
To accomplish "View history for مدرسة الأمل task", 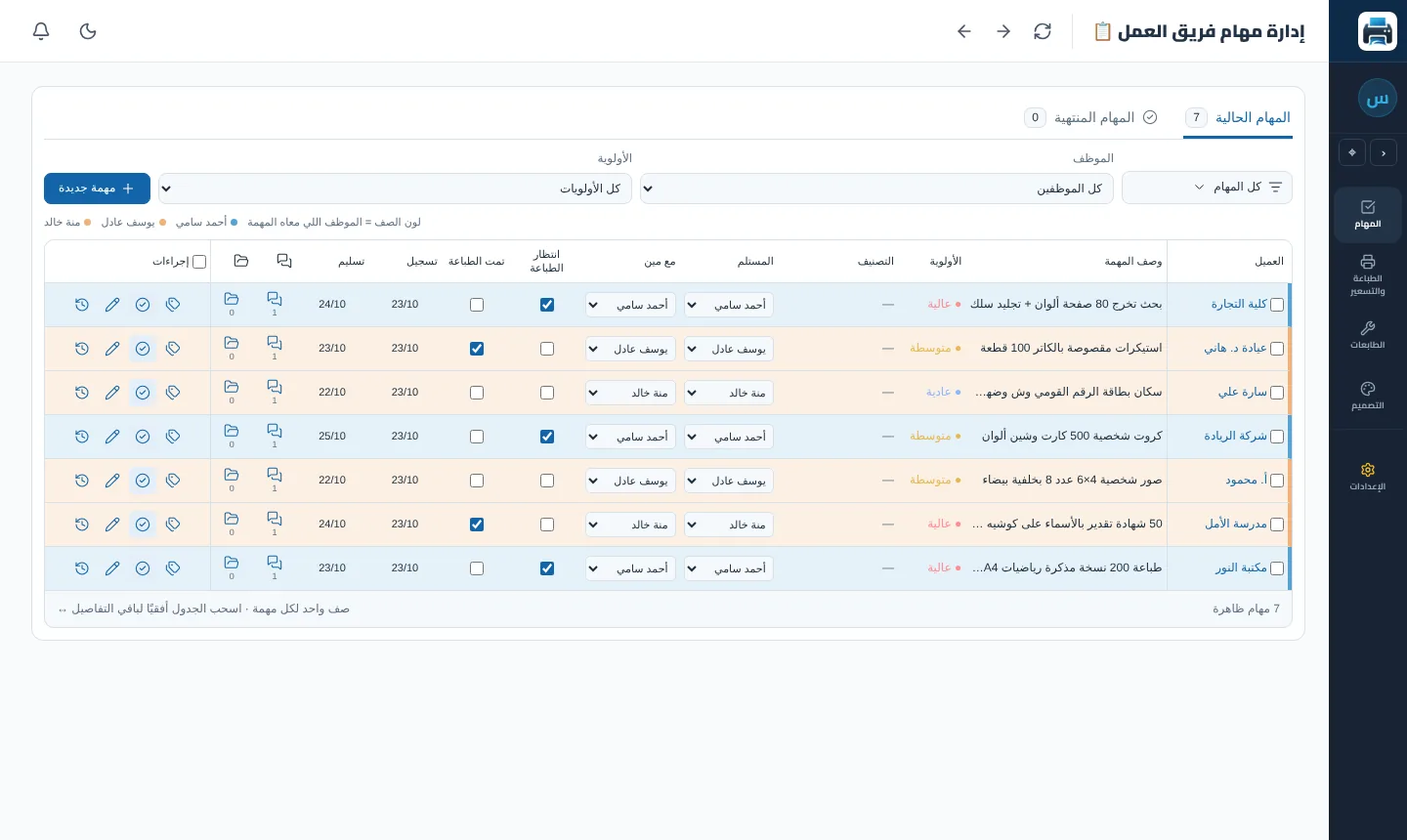I will pos(82,525).
